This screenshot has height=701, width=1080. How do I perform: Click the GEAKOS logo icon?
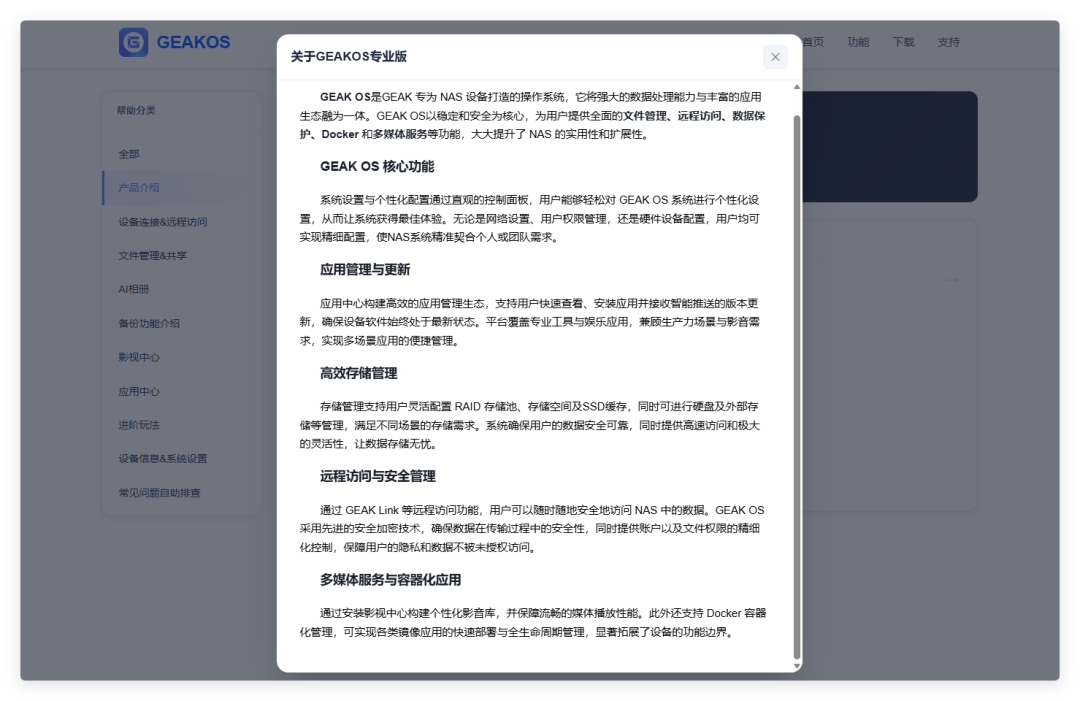pos(133,42)
